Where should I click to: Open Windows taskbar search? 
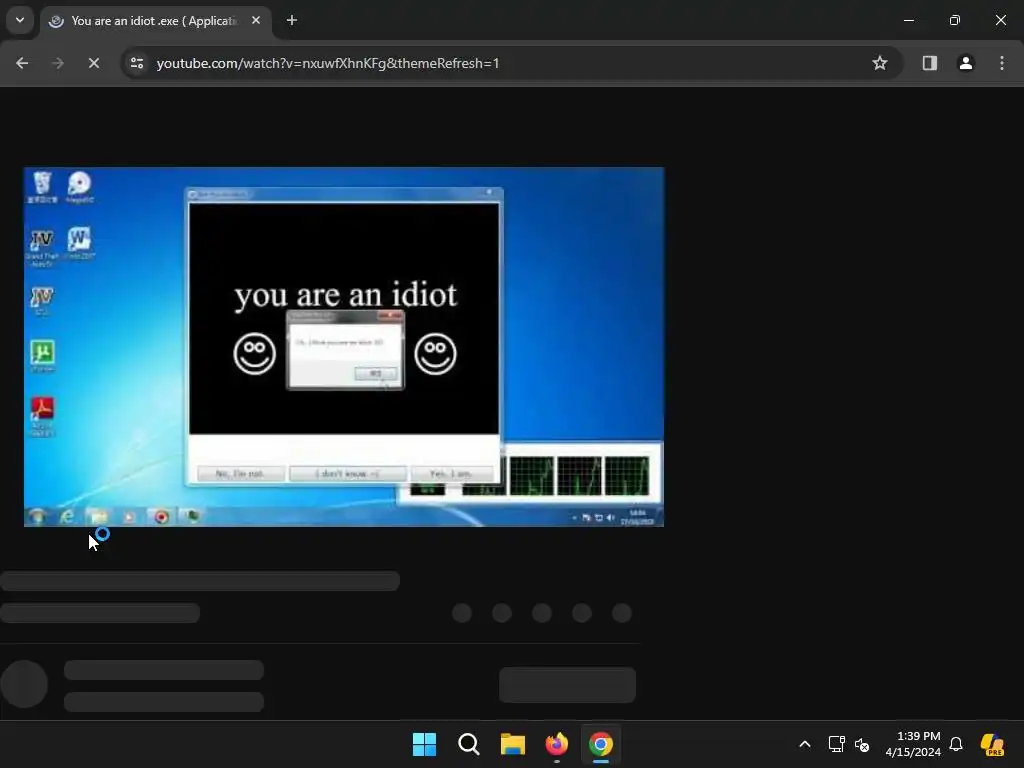click(468, 744)
